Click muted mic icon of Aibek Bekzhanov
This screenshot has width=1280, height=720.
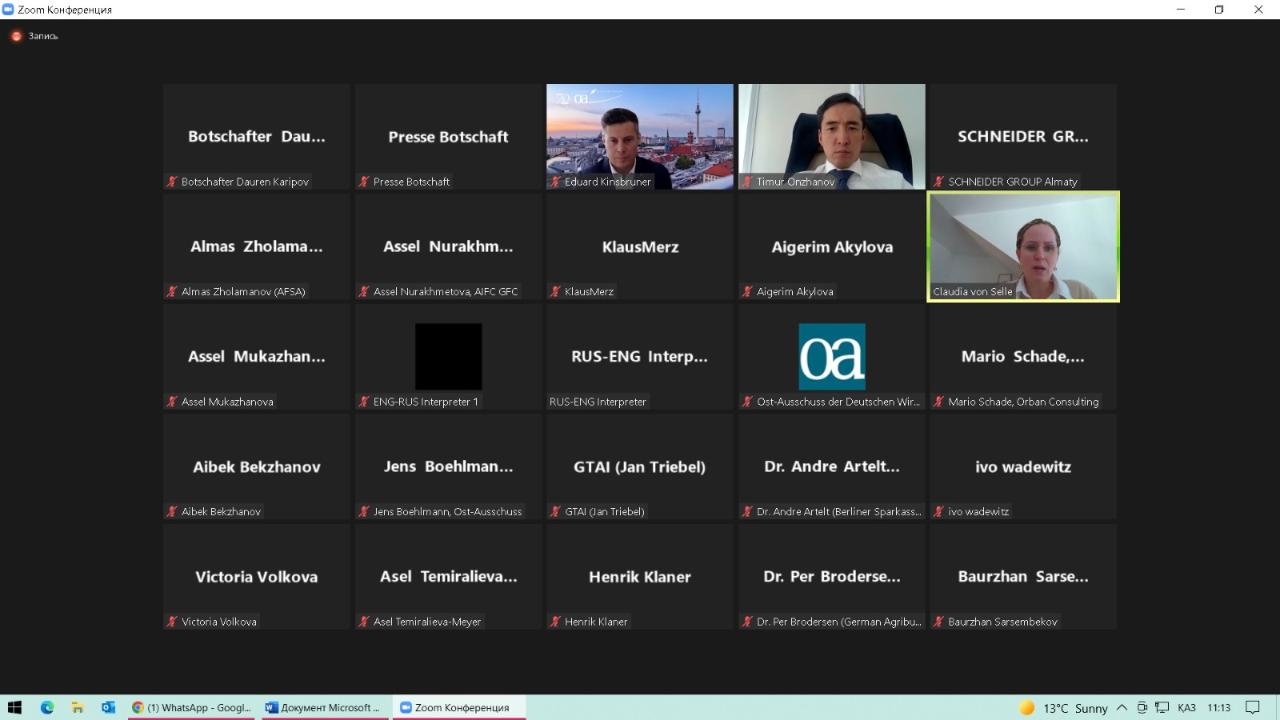[173, 512]
